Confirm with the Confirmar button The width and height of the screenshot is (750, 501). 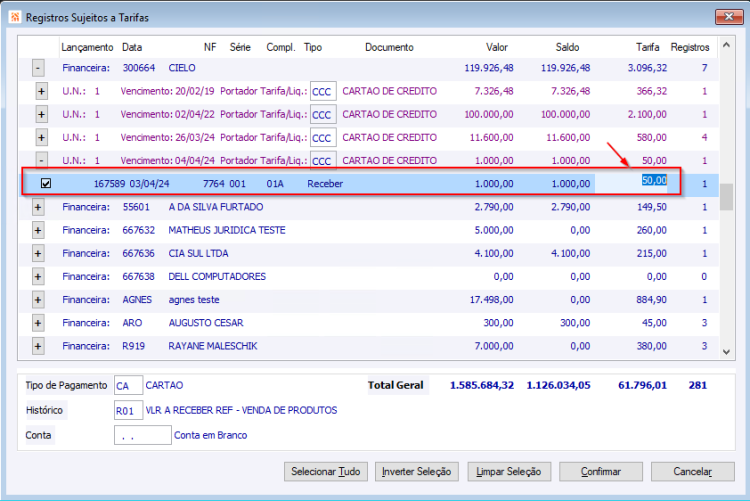tap(601, 471)
